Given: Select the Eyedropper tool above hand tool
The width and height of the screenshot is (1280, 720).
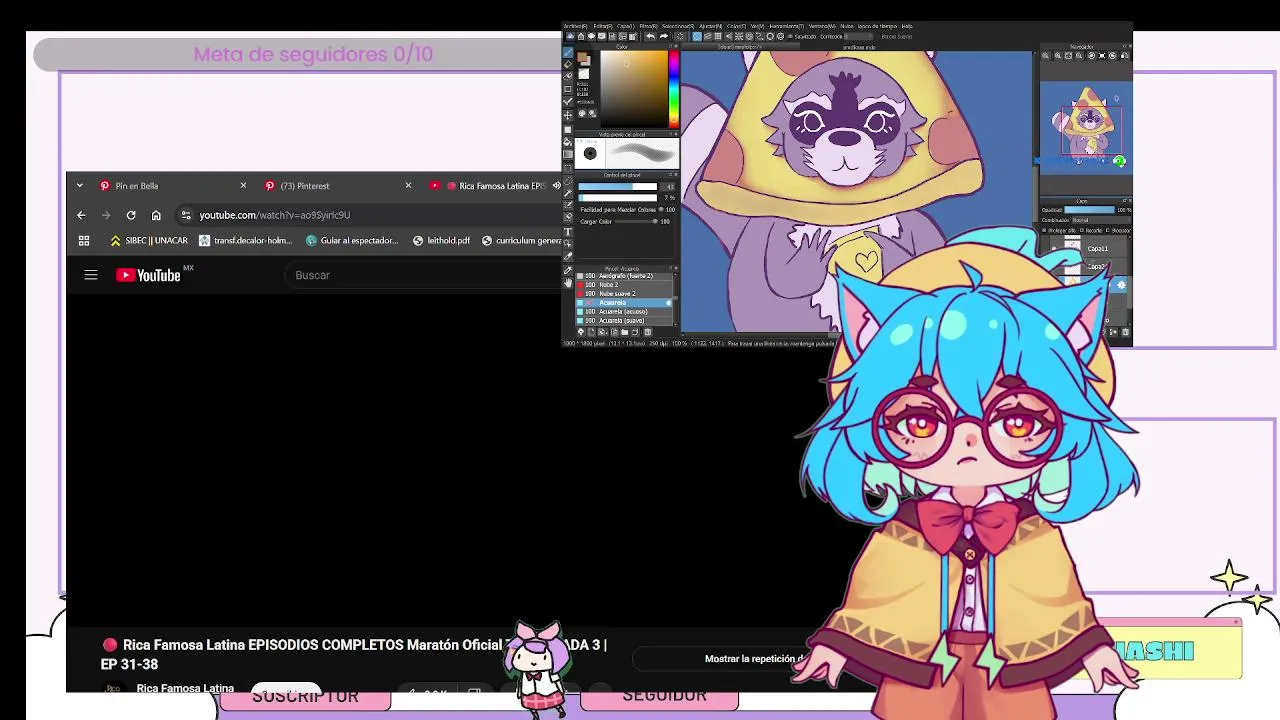Looking at the screenshot, I should click(x=568, y=270).
